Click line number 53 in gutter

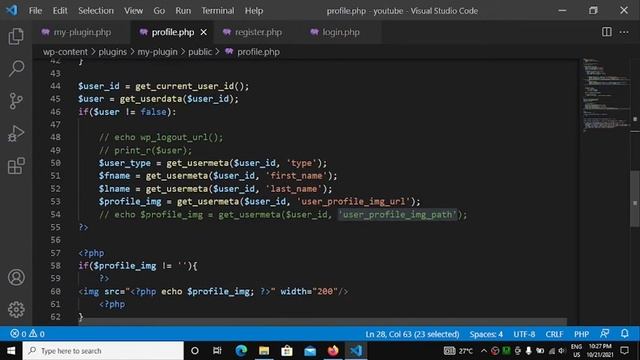pyautogui.click(x=55, y=201)
